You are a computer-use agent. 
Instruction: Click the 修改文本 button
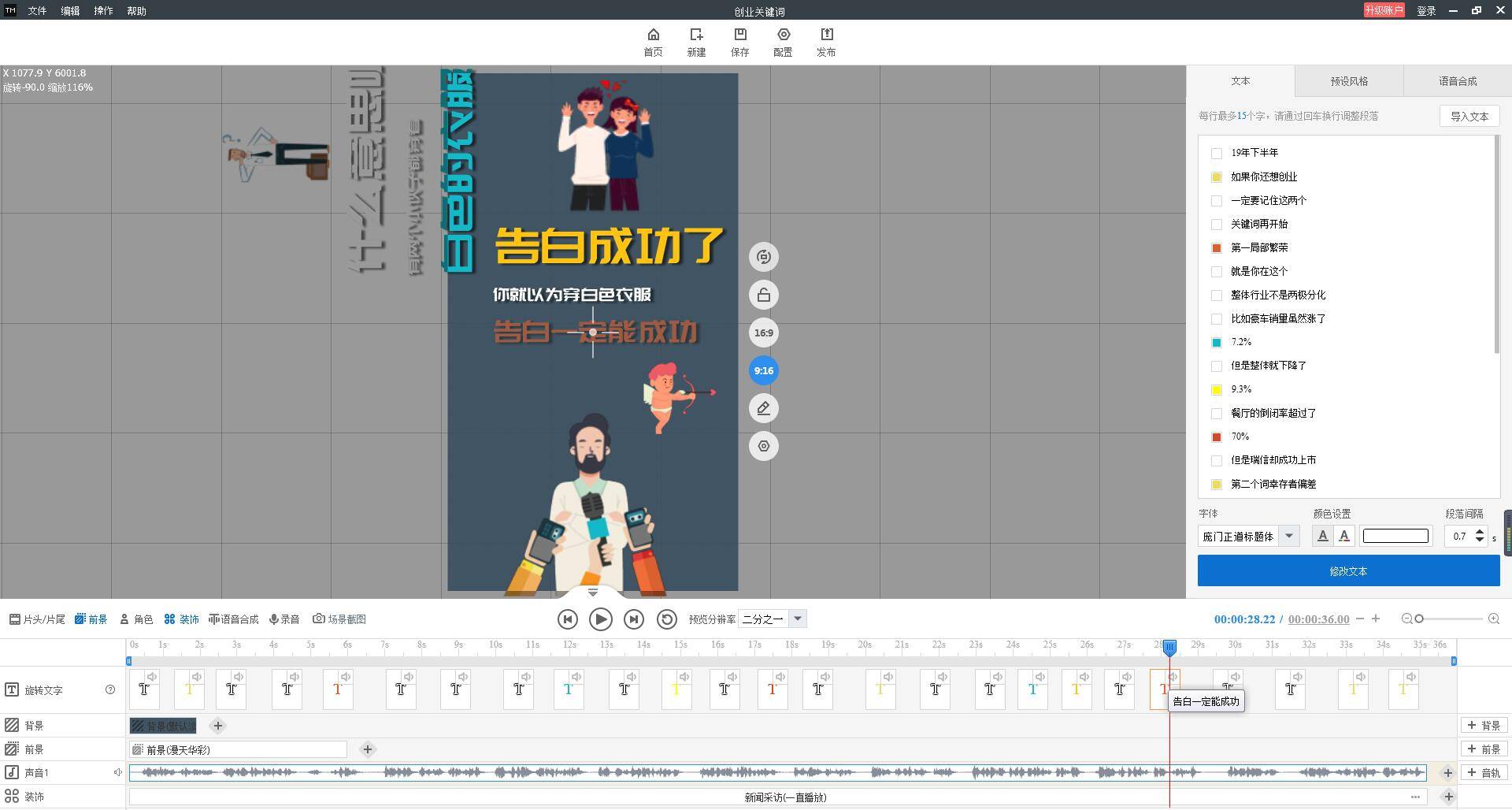(1348, 570)
